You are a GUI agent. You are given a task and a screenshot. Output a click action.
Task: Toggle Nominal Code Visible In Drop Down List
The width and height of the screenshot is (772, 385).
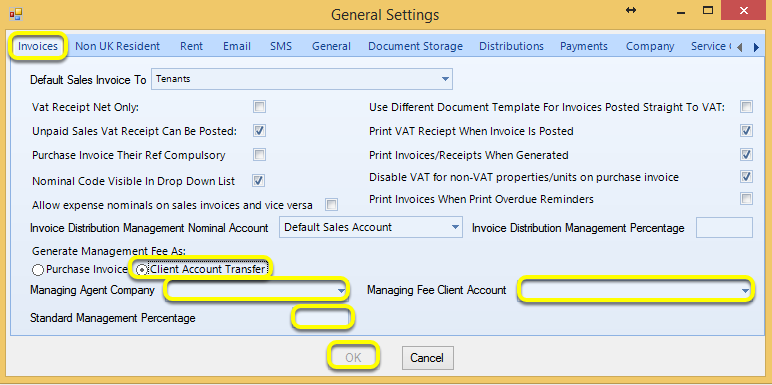258,181
